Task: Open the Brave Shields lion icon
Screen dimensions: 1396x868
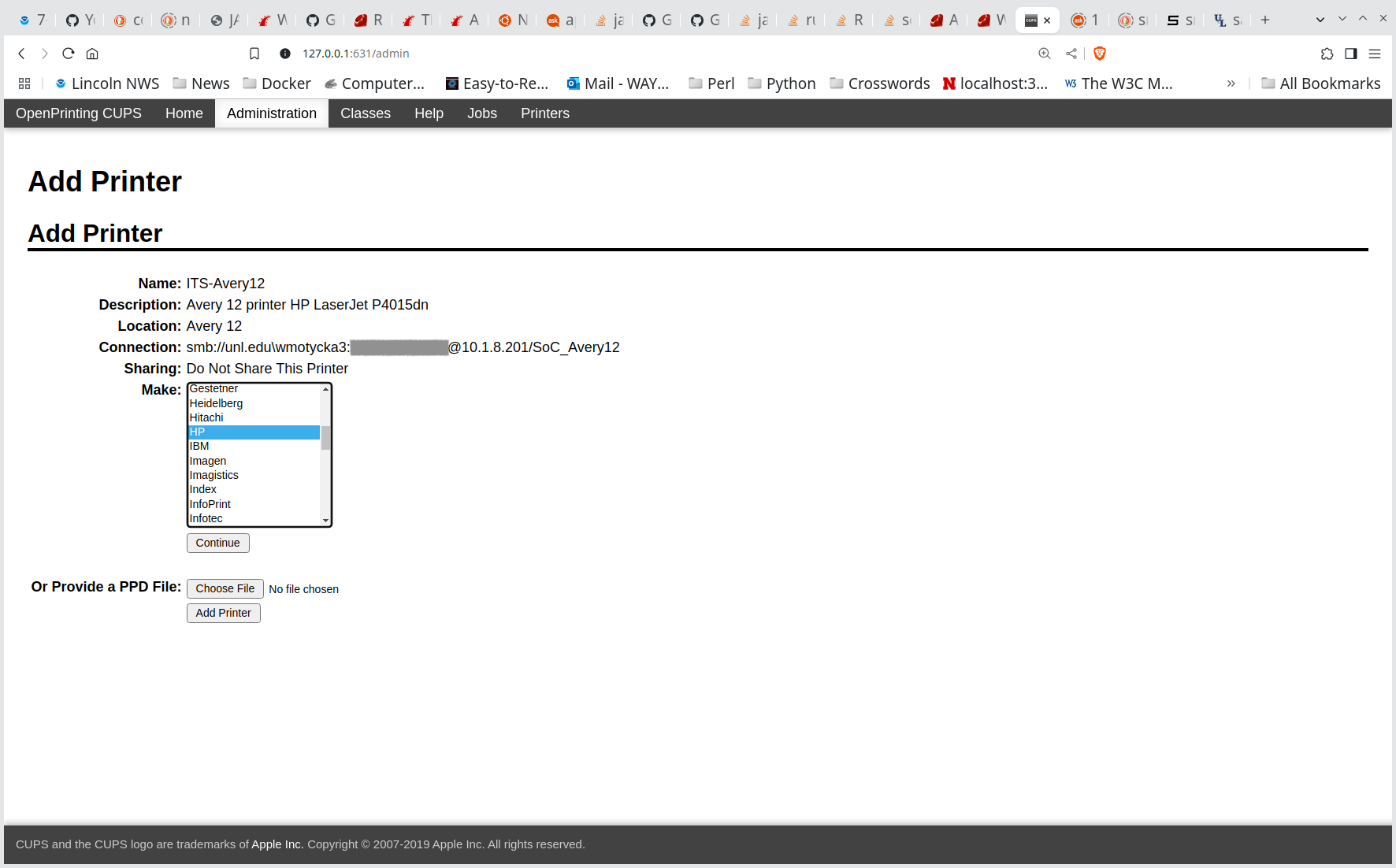Action: click(1100, 54)
